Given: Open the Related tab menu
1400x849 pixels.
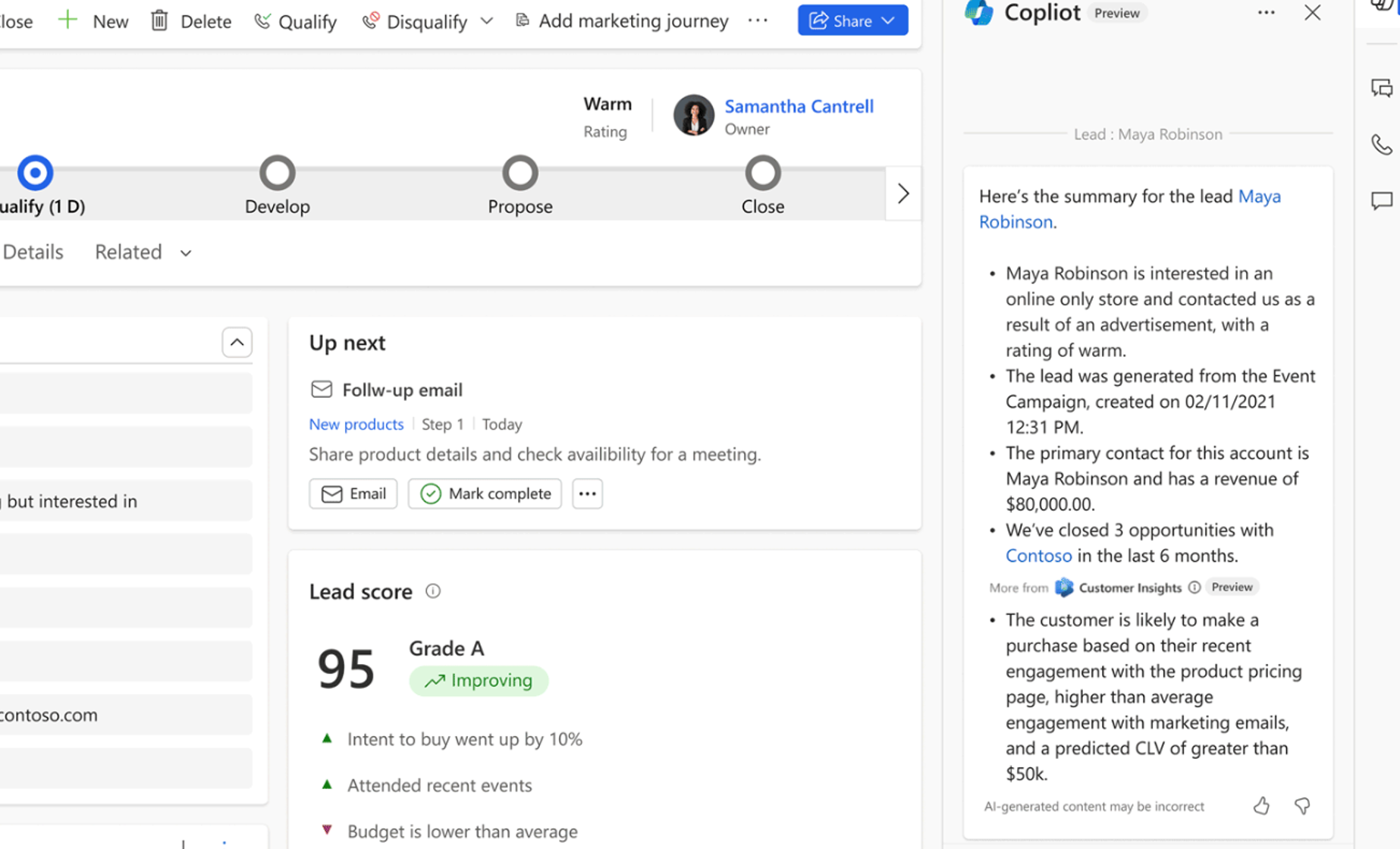Looking at the screenshot, I should click(x=143, y=252).
